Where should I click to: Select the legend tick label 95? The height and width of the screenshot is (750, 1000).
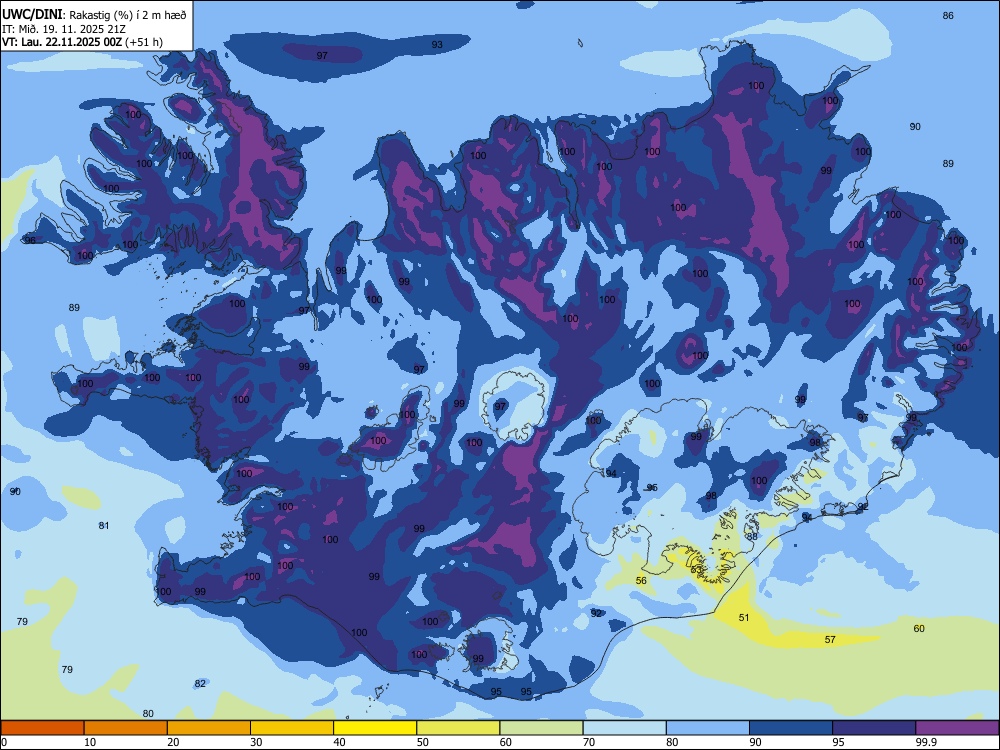pos(838,742)
